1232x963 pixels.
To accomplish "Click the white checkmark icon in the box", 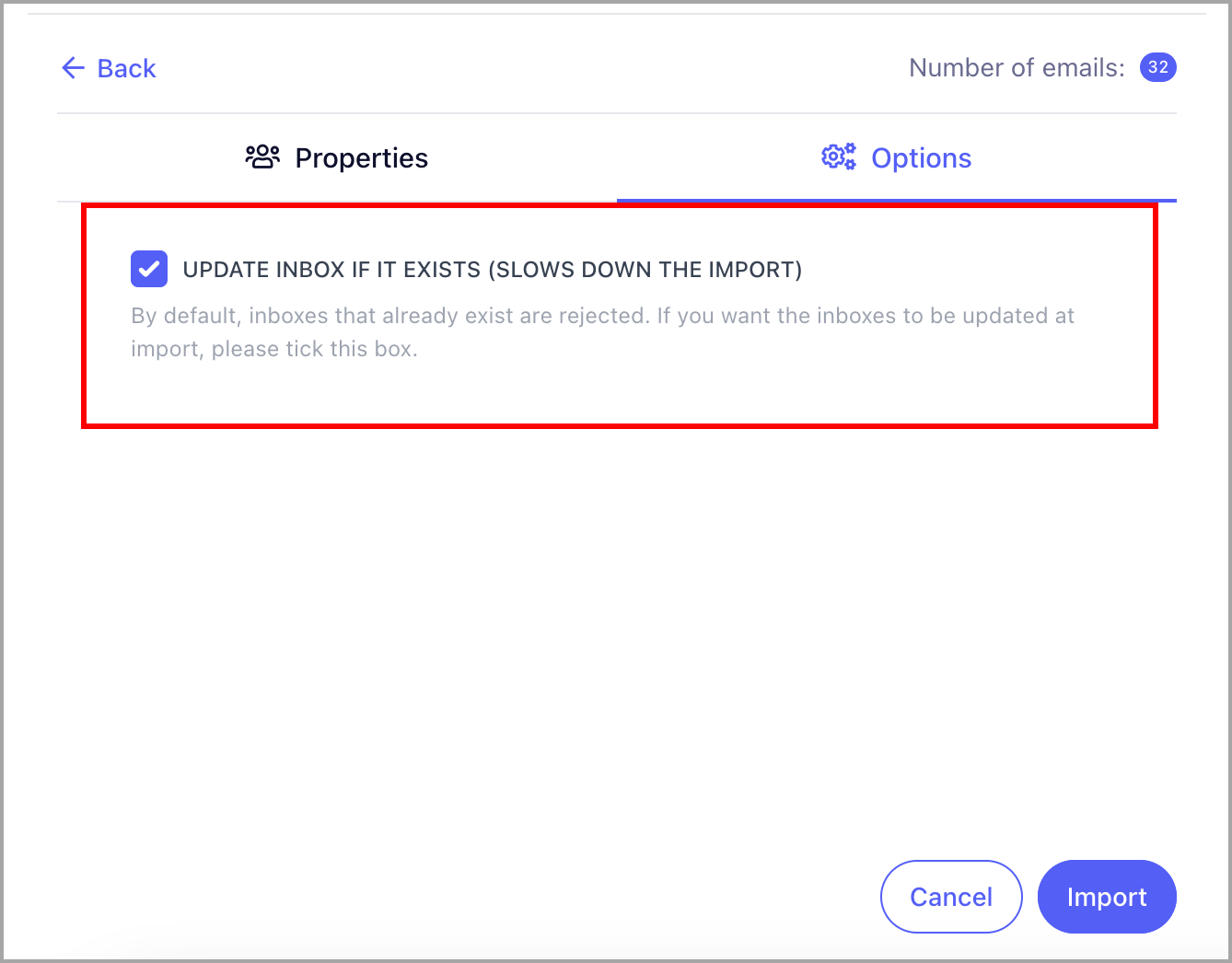I will [x=149, y=270].
